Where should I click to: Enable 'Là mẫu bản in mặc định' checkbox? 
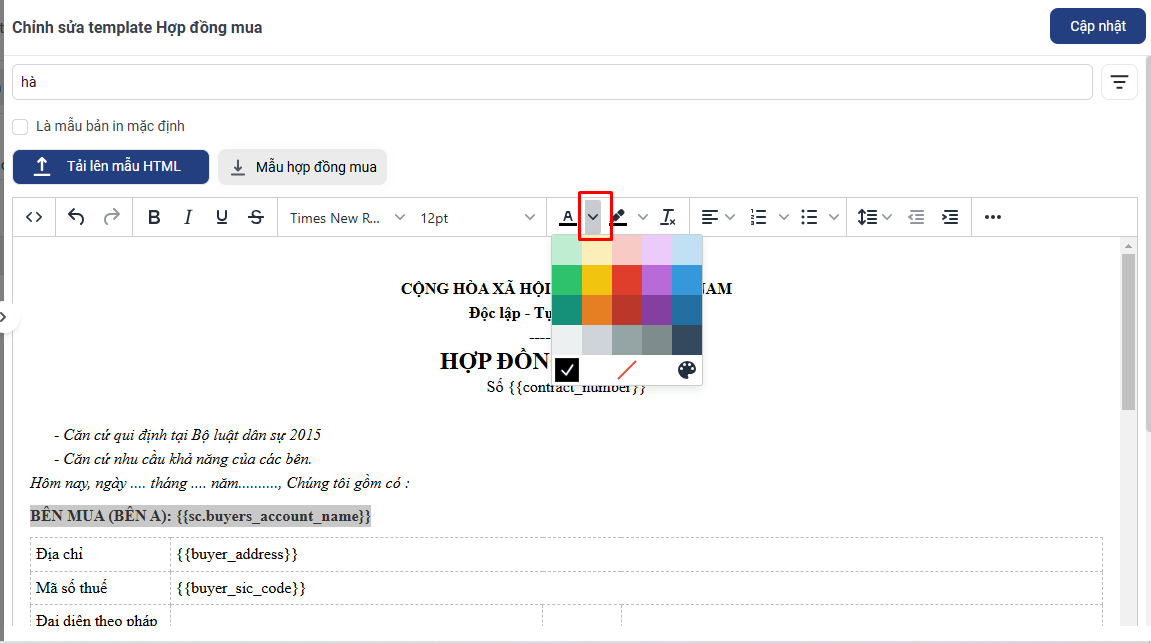point(20,127)
